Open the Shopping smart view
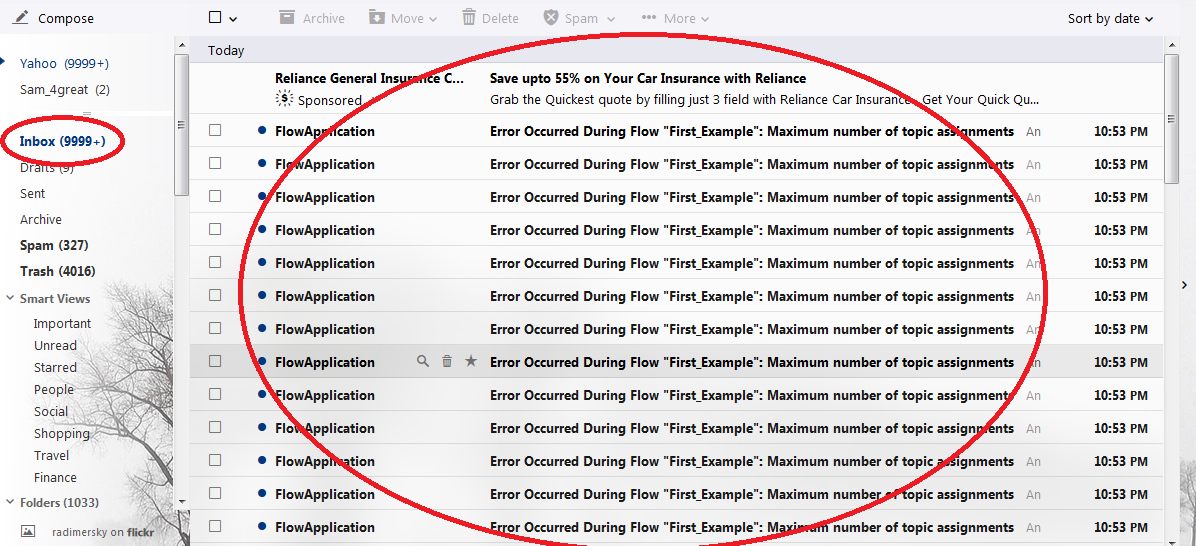 tap(62, 434)
